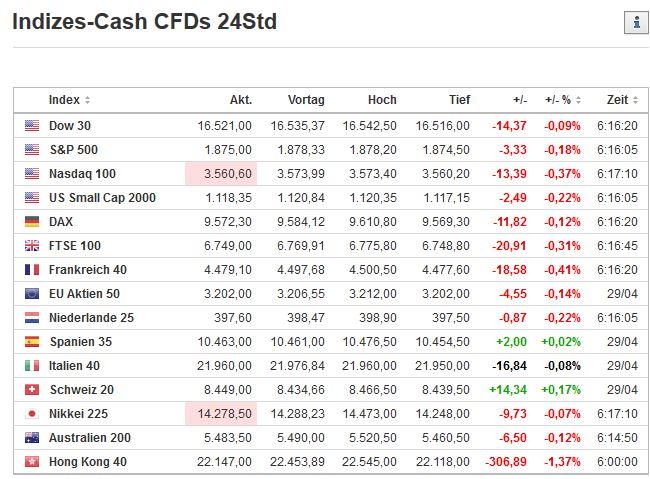Open the S&P 500 index link
The width and height of the screenshot is (650, 479).
(73, 150)
